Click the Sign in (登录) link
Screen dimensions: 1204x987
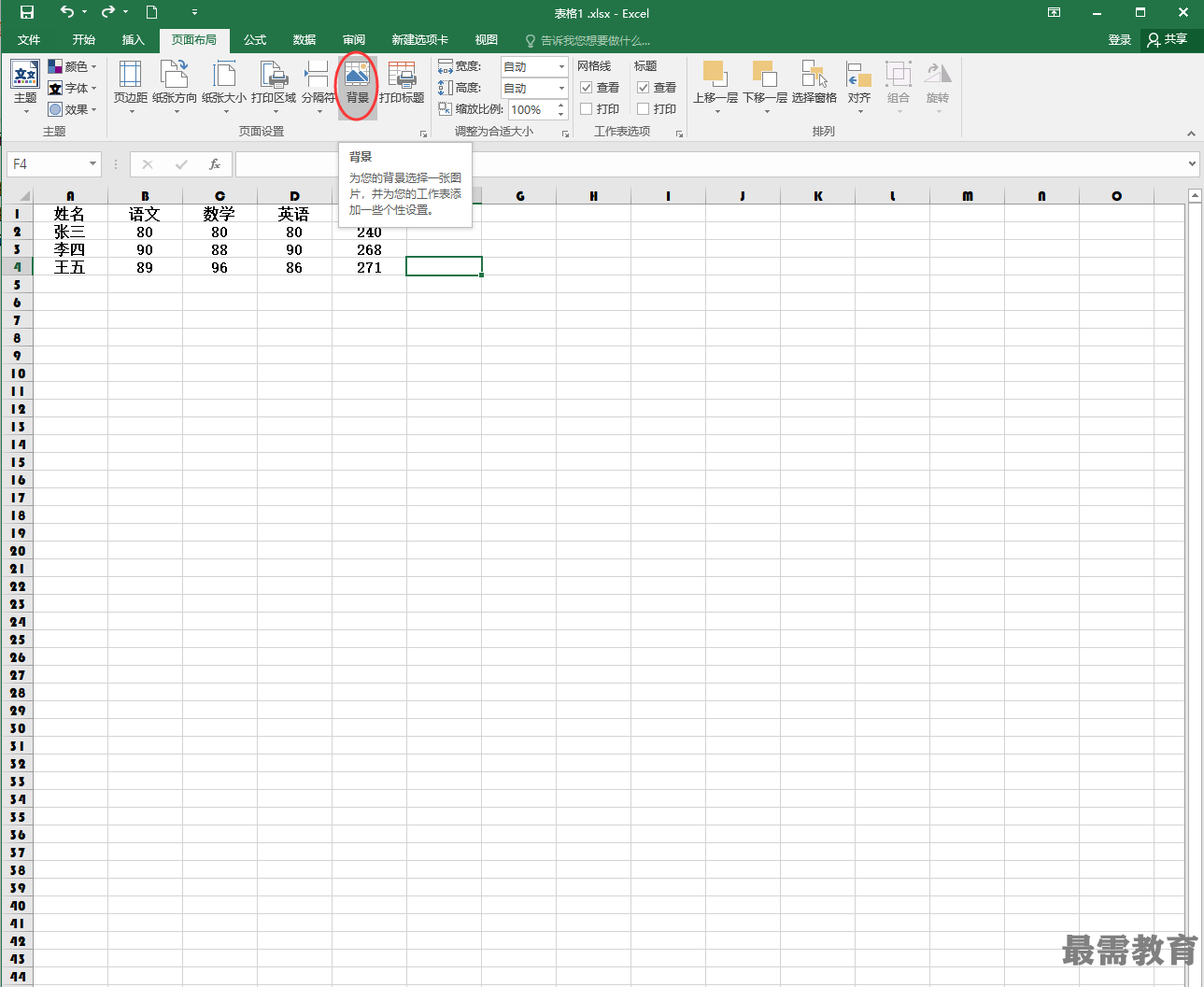click(x=1119, y=40)
